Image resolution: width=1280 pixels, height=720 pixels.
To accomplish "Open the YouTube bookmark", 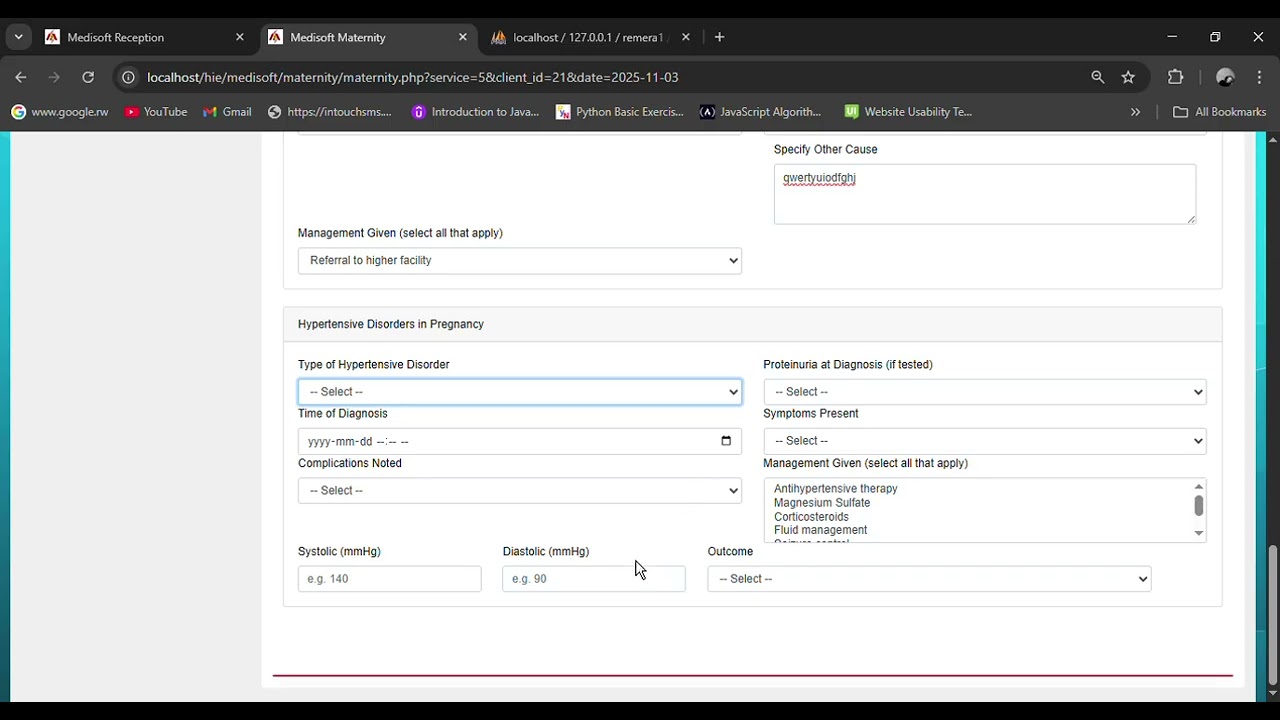I will [155, 112].
